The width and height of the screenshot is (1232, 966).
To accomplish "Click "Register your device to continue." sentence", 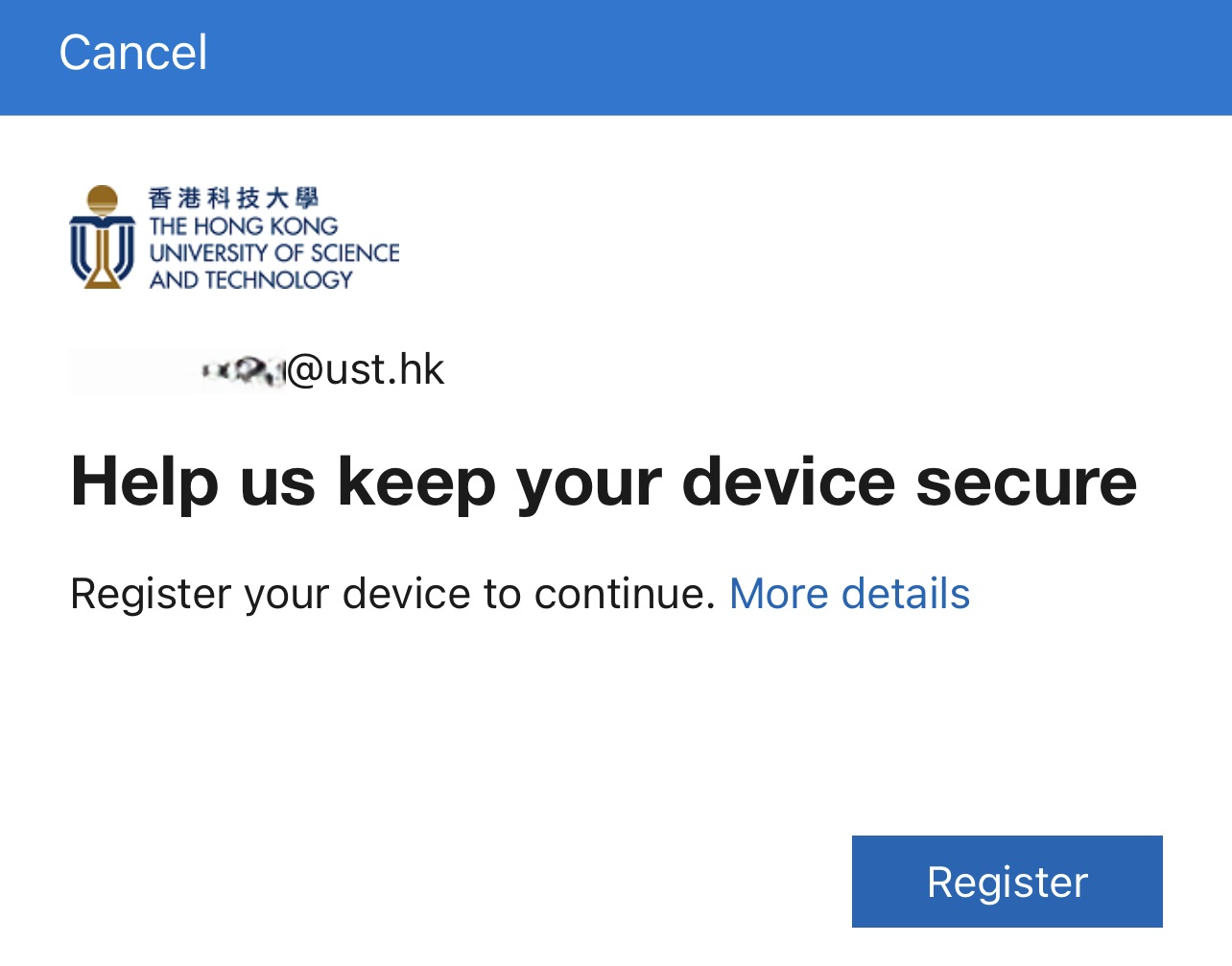I will pyautogui.click(x=392, y=594).
